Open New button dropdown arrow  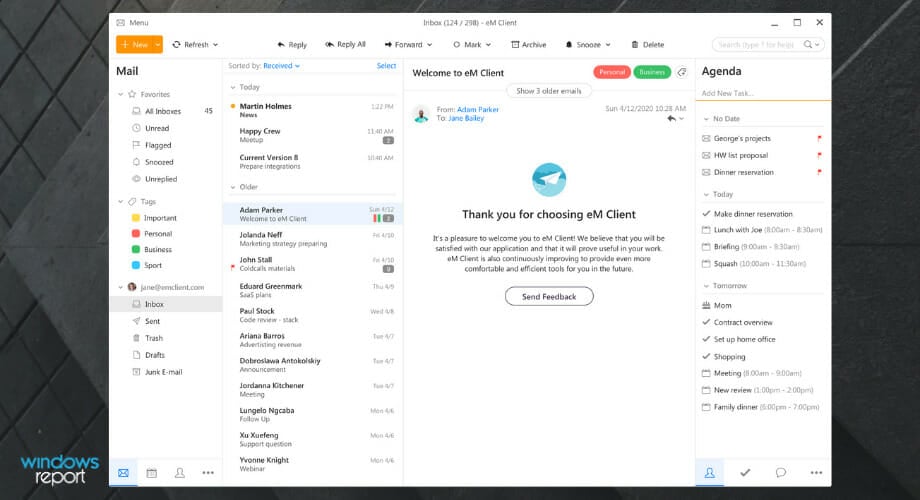[157, 45]
